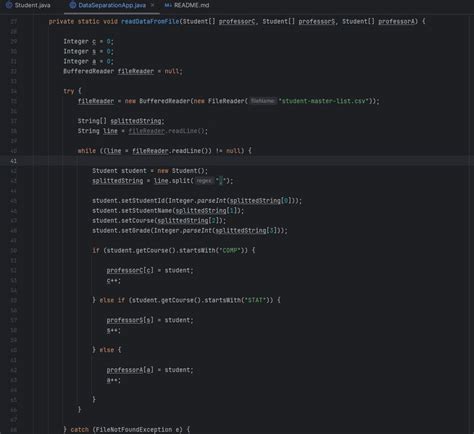Click the catch keyword
The height and width of the screenshot is (434, 474).
(x=80, y=430)
